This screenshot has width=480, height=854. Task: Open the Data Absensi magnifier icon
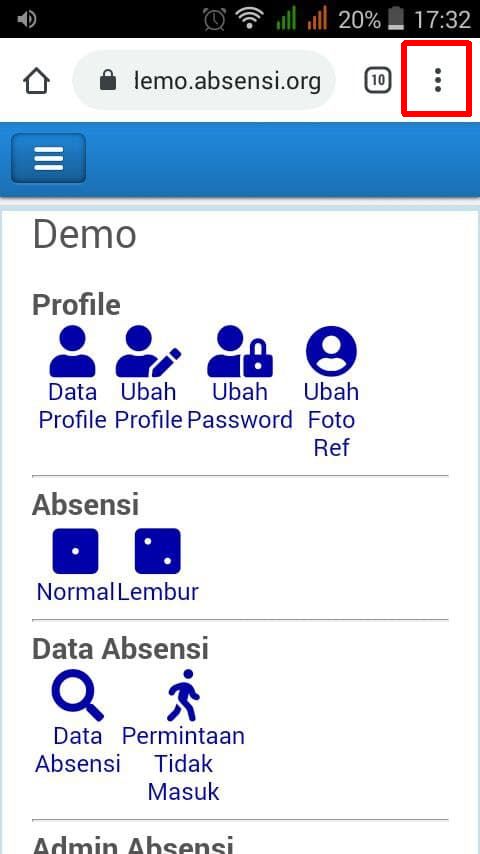click(x=77, y=696)
